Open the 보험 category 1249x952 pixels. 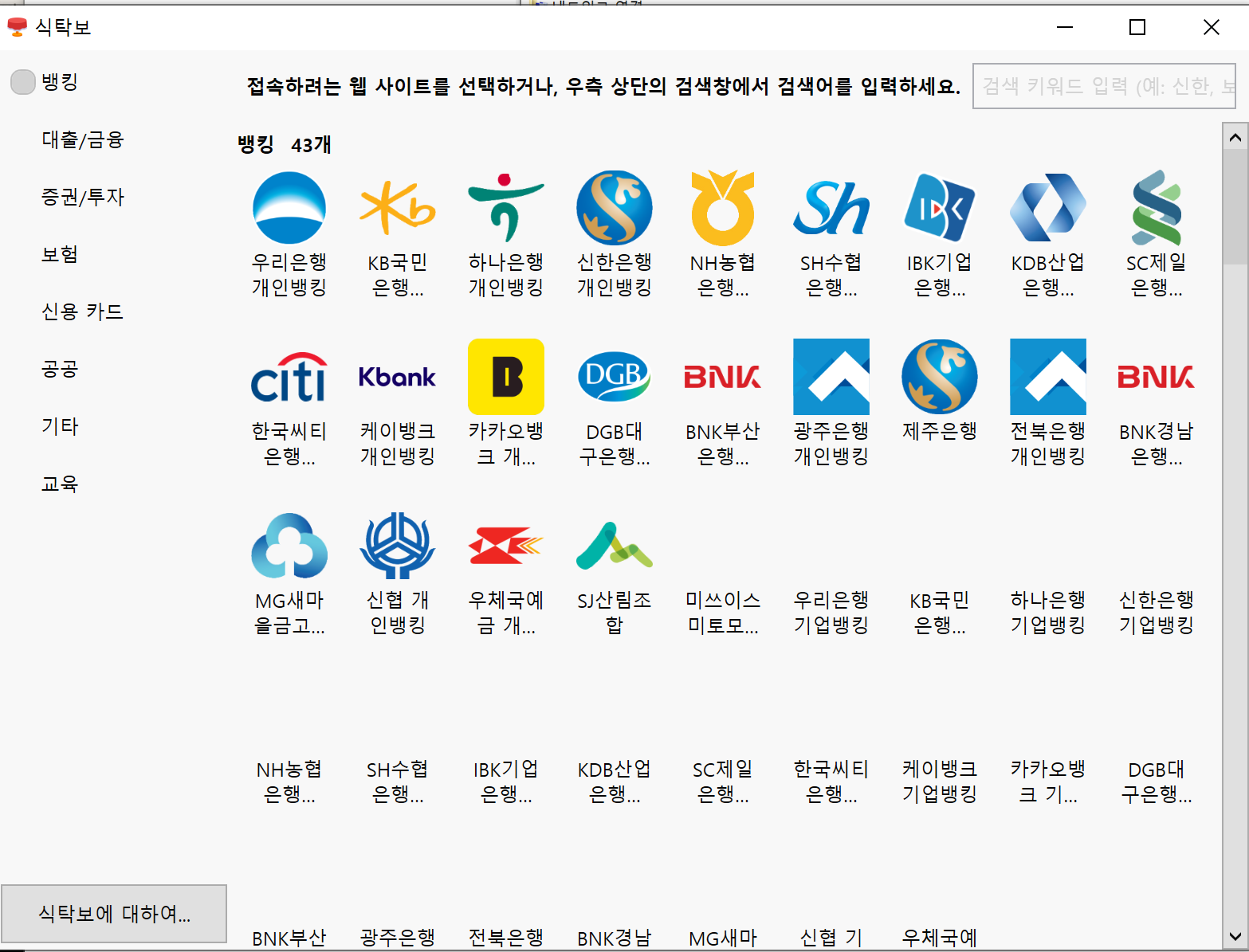tap(60, 254)
